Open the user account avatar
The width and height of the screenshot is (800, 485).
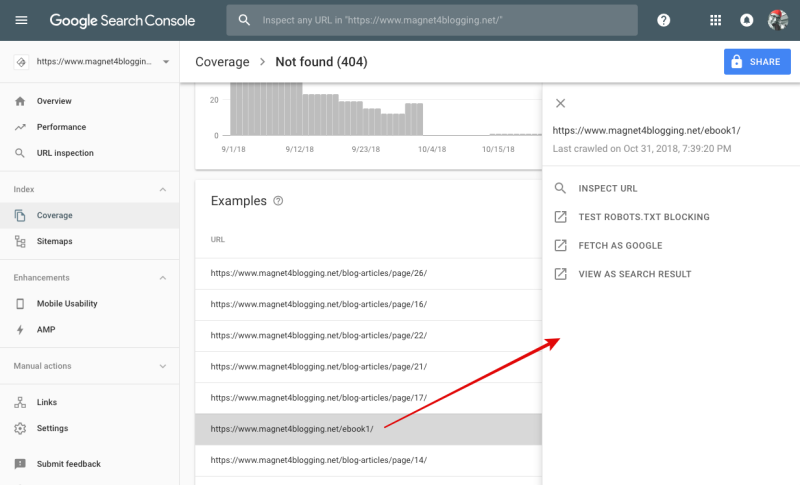tap(778, 20)
